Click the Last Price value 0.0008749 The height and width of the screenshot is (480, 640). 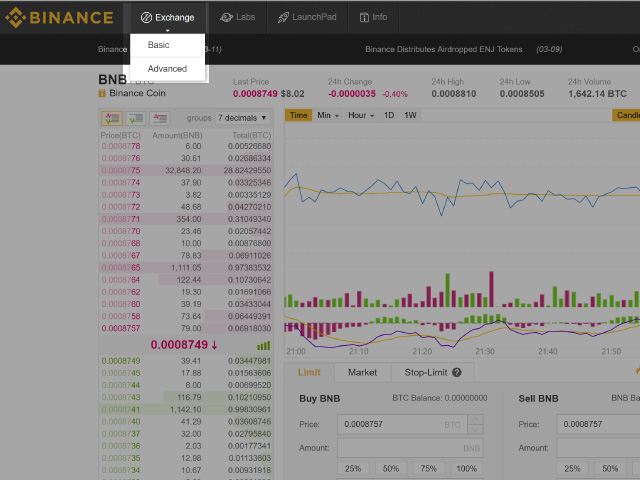pos(255,94)
